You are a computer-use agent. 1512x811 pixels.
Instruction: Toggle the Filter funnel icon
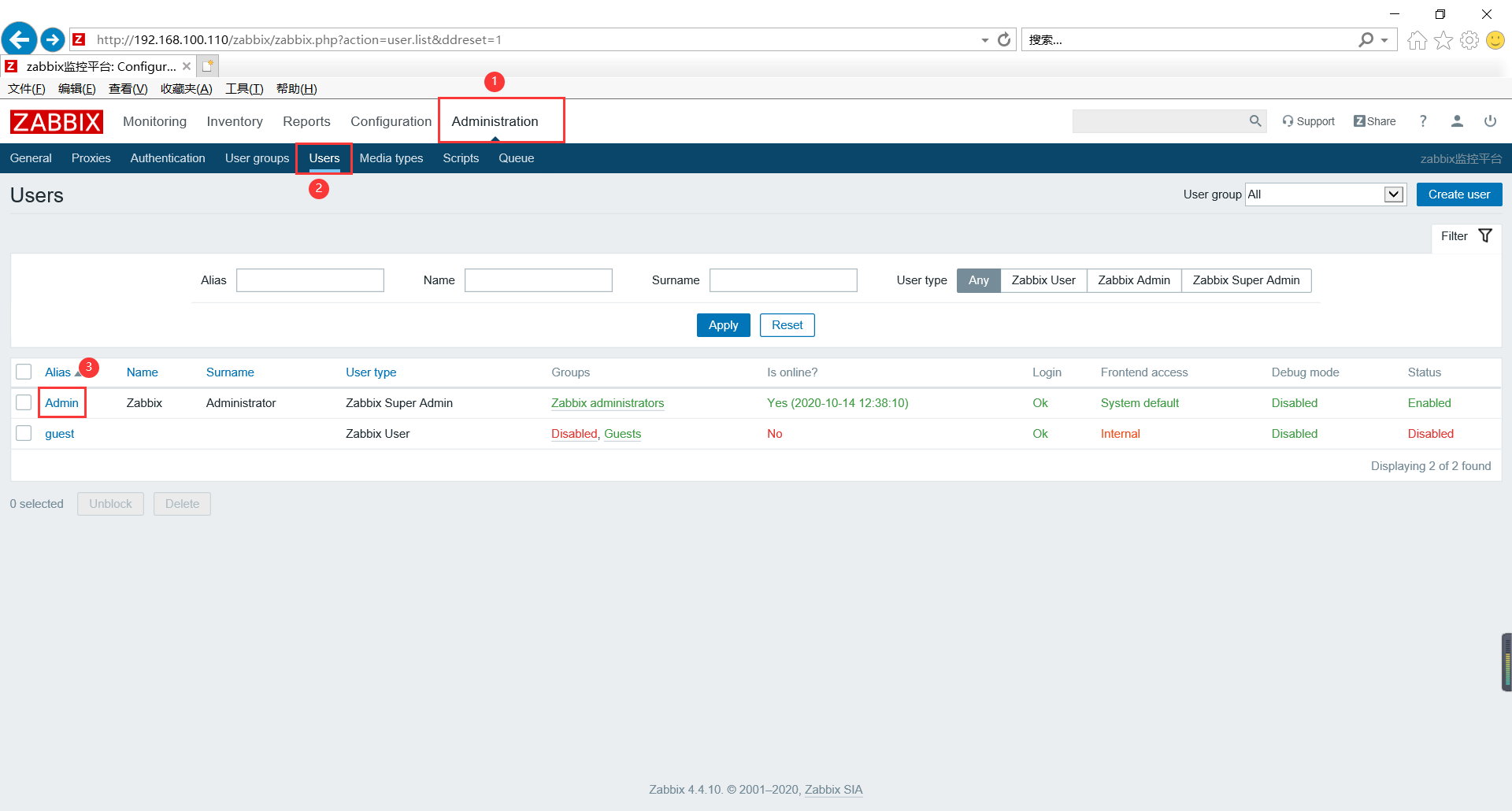click(x=1485, y=236)
